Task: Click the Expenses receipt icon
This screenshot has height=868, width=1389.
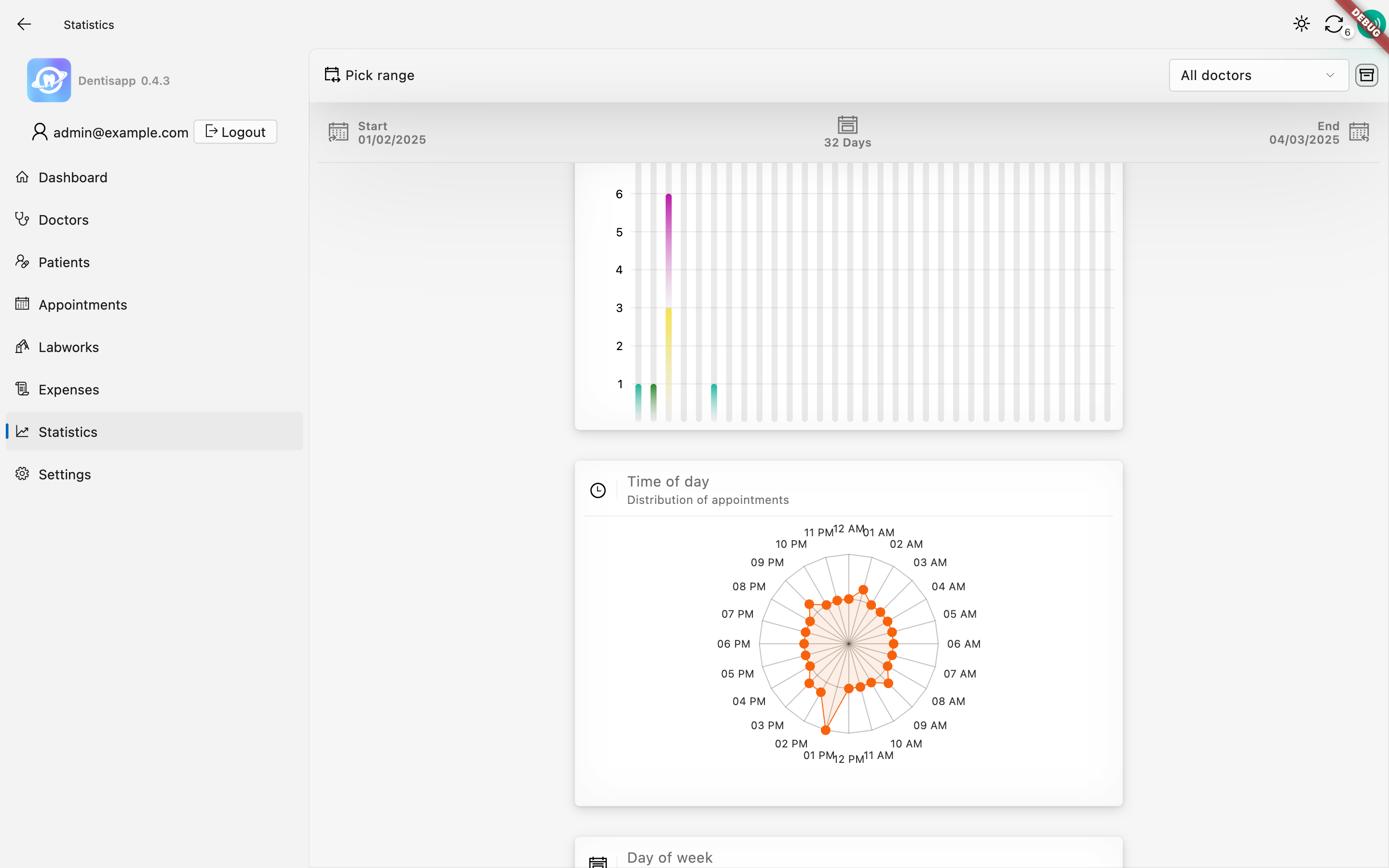Action: [x=22, y=389]
